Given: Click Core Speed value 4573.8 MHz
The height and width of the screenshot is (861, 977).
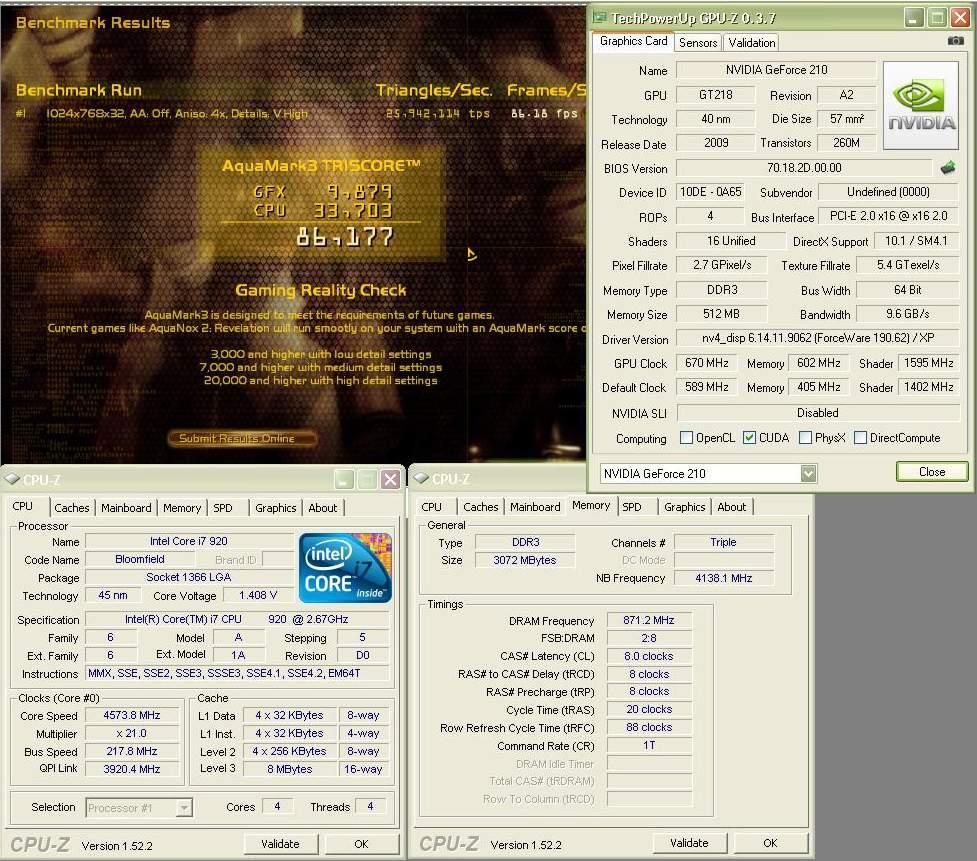Looking at the screenshot, I should [132, 715].
